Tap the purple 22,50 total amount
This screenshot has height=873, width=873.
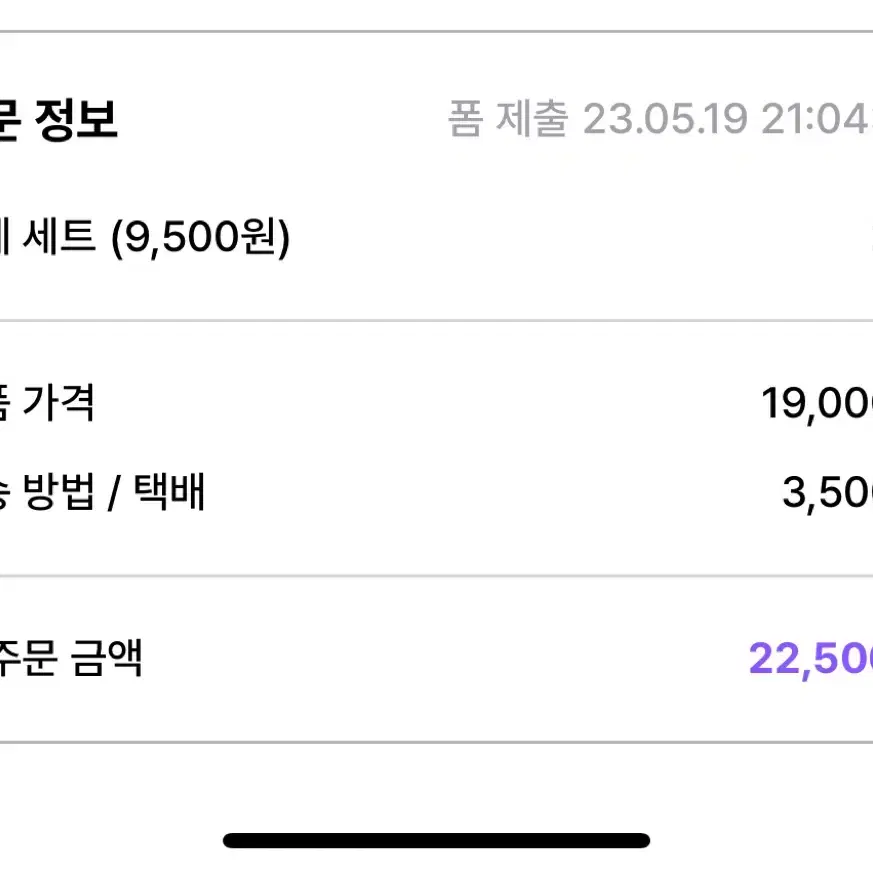(811, 659)
